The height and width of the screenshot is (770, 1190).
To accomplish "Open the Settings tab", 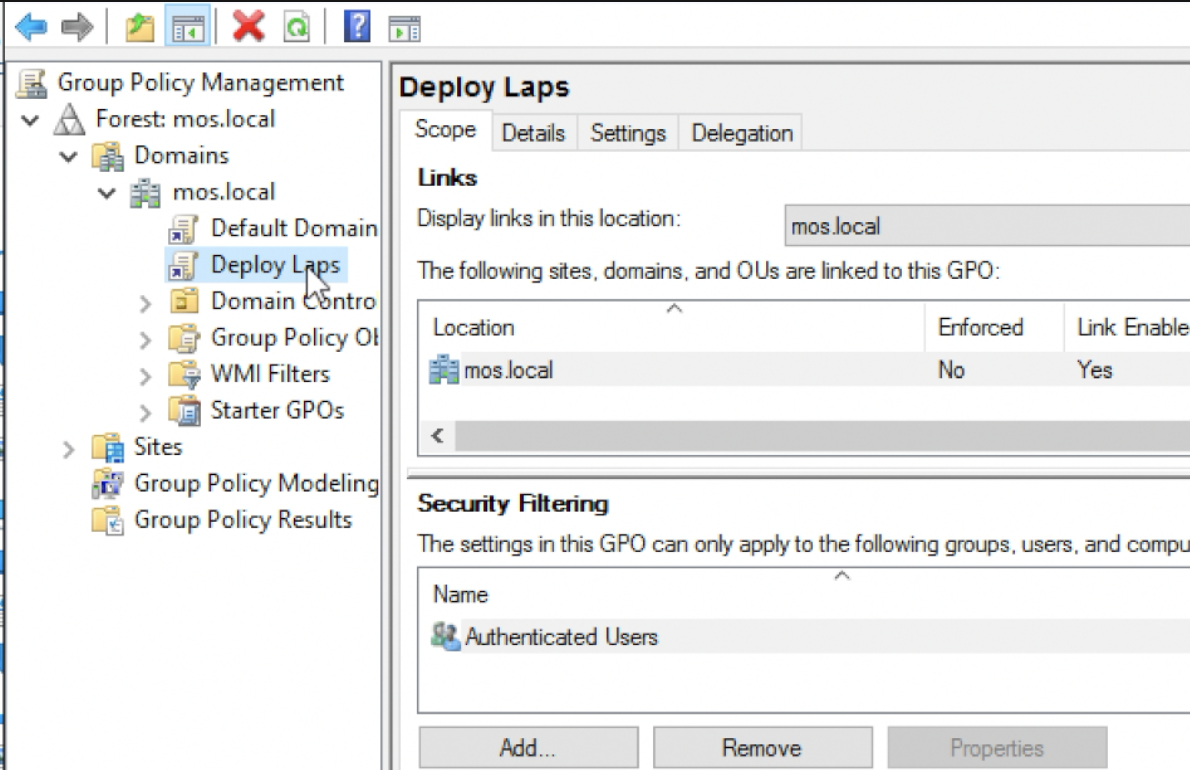I will (x=627, y=133).
